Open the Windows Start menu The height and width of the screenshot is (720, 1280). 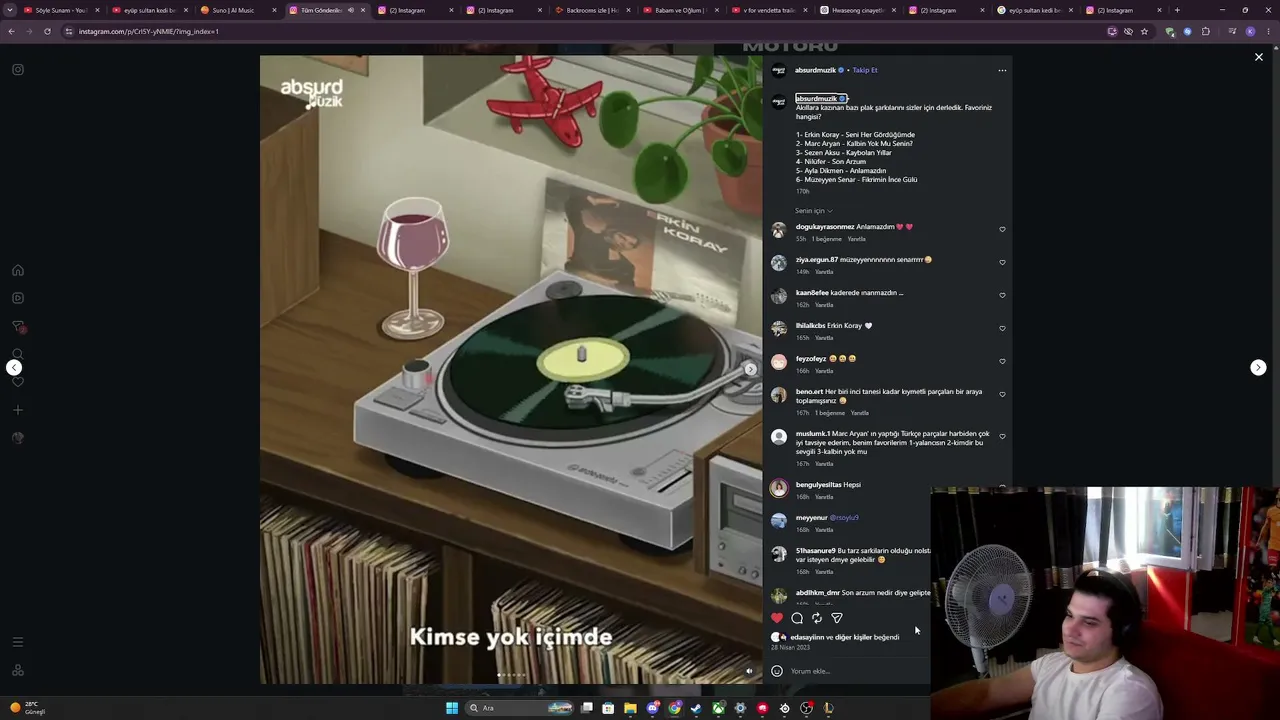pyautogui.click(x=452, y=708)
